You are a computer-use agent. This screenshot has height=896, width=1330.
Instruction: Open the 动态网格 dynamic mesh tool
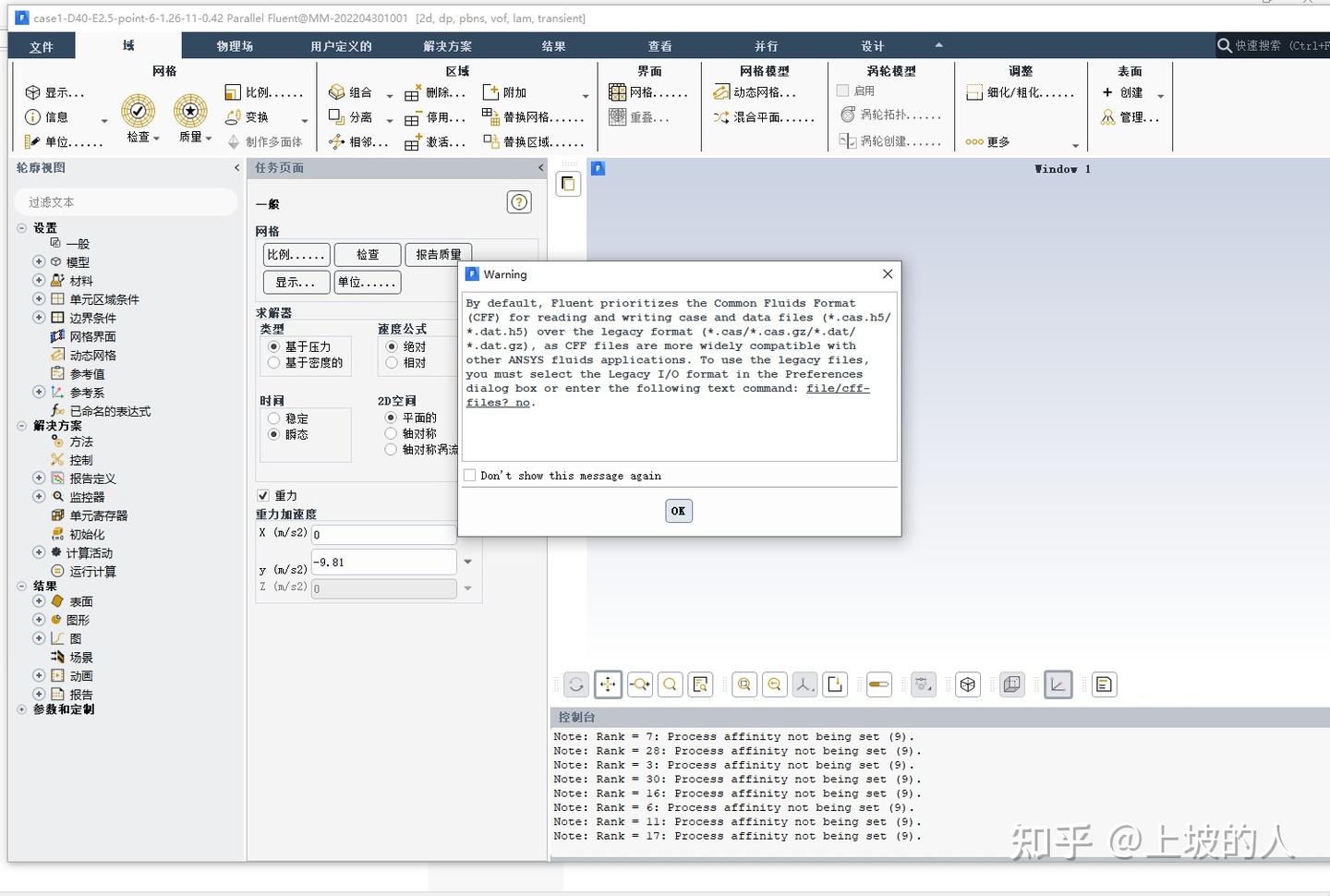coord(763,91)
